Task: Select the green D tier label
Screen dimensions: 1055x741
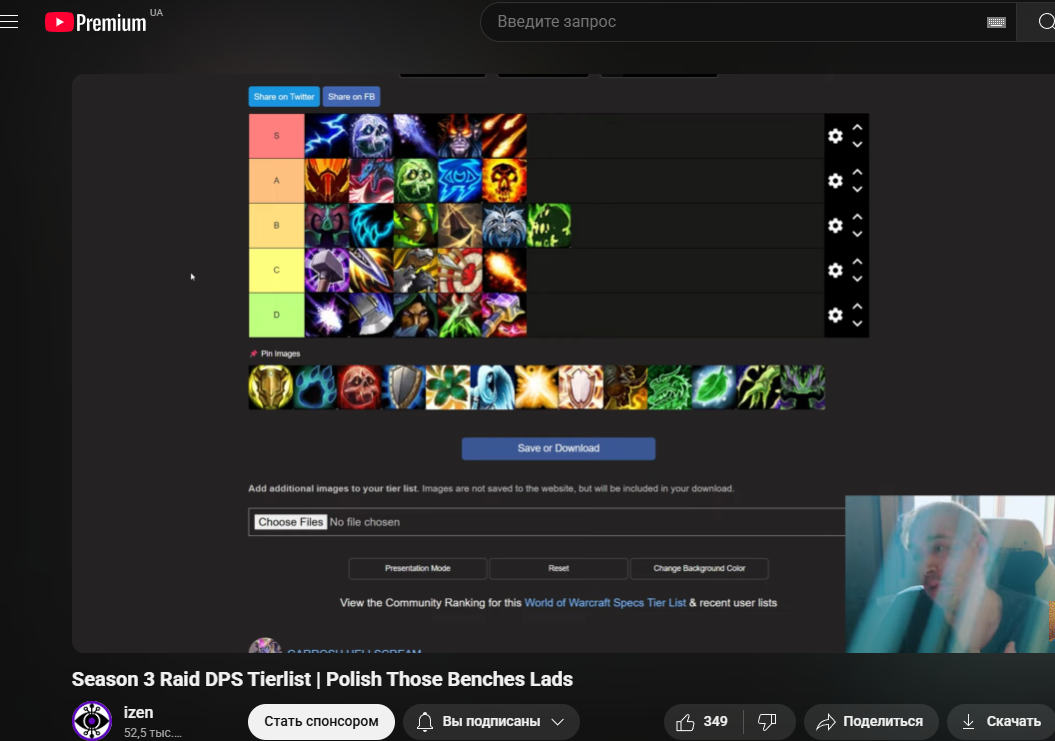Action: [277, 314]
